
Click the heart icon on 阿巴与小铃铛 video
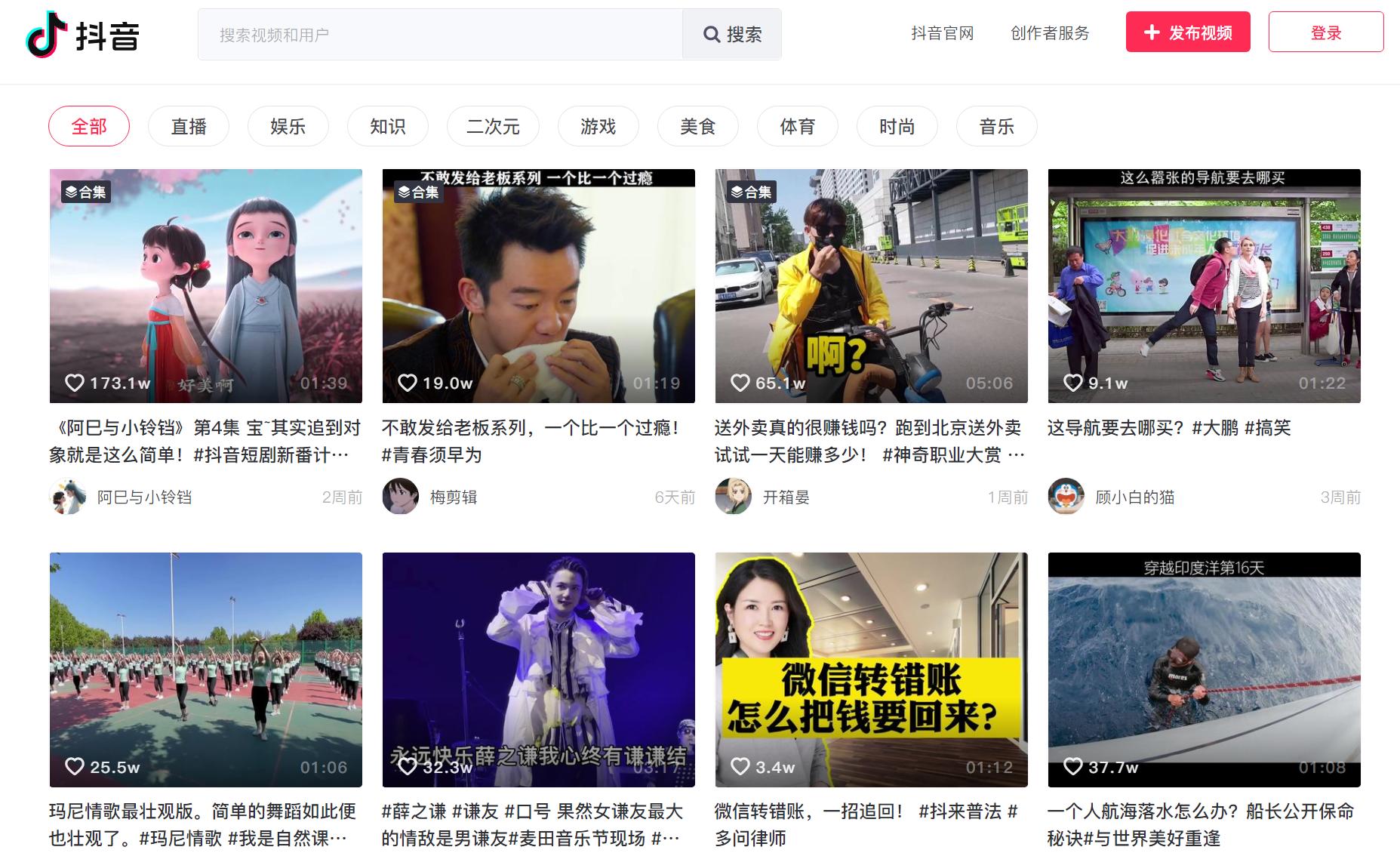(74, 383)
